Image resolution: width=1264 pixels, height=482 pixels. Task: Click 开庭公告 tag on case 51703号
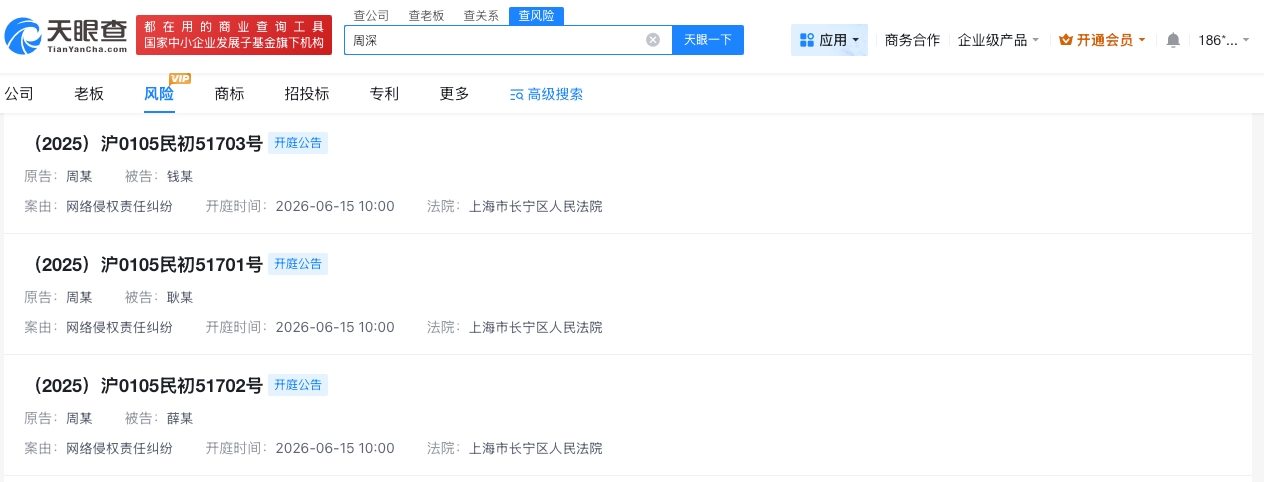[x=298, y=143]
